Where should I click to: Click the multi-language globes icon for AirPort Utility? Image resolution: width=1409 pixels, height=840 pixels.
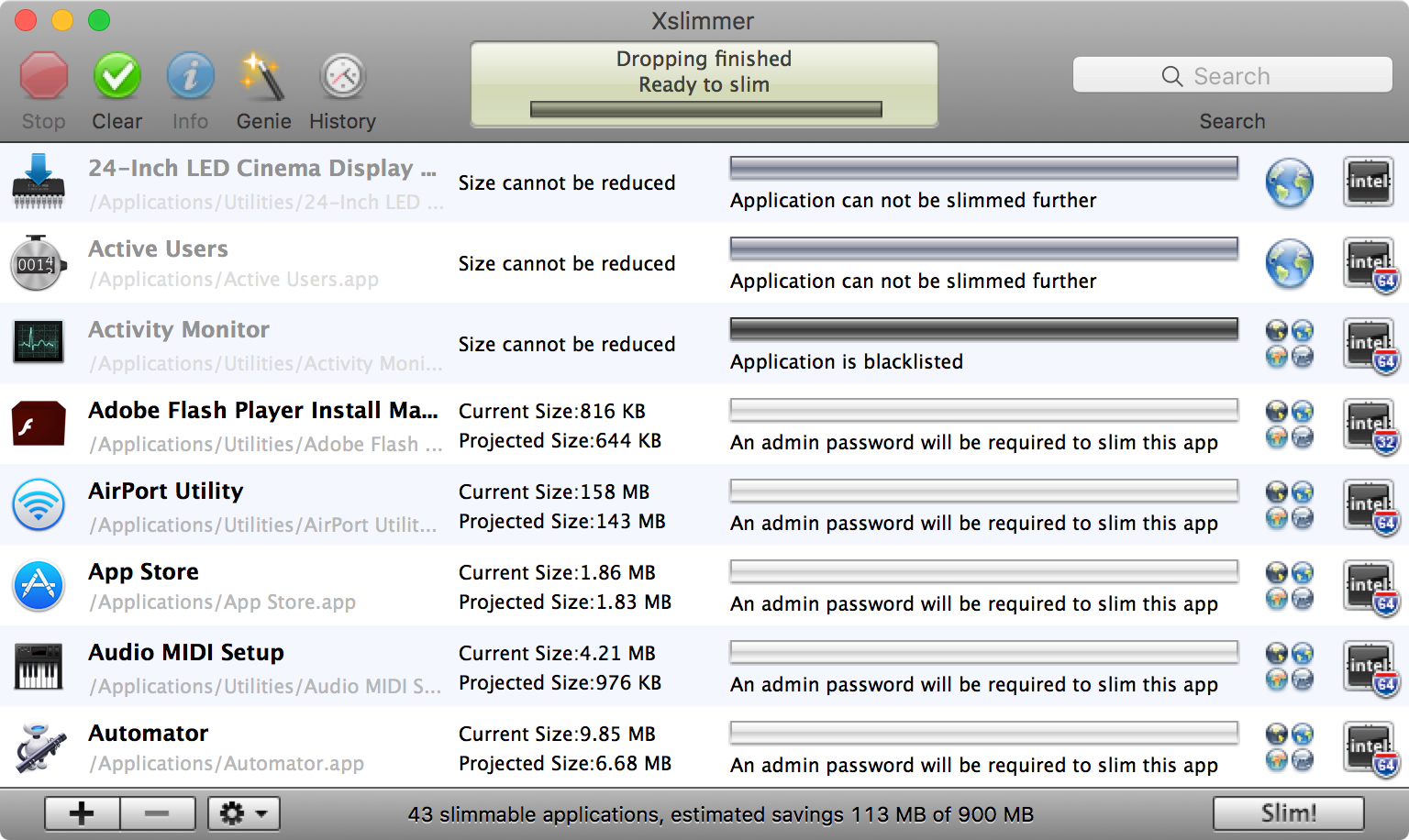pyautogui.click(x=1289, y=505)
